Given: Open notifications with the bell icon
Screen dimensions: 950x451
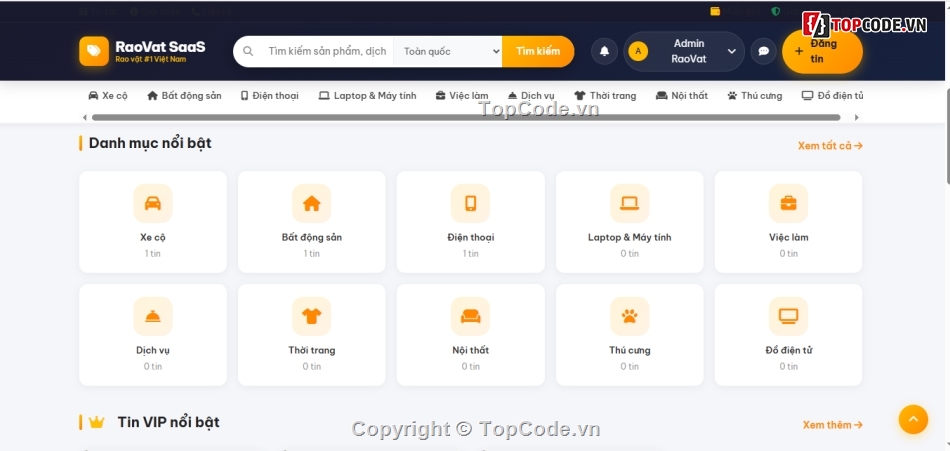Looking at the screenshot, I should click(x=604, y=52).
